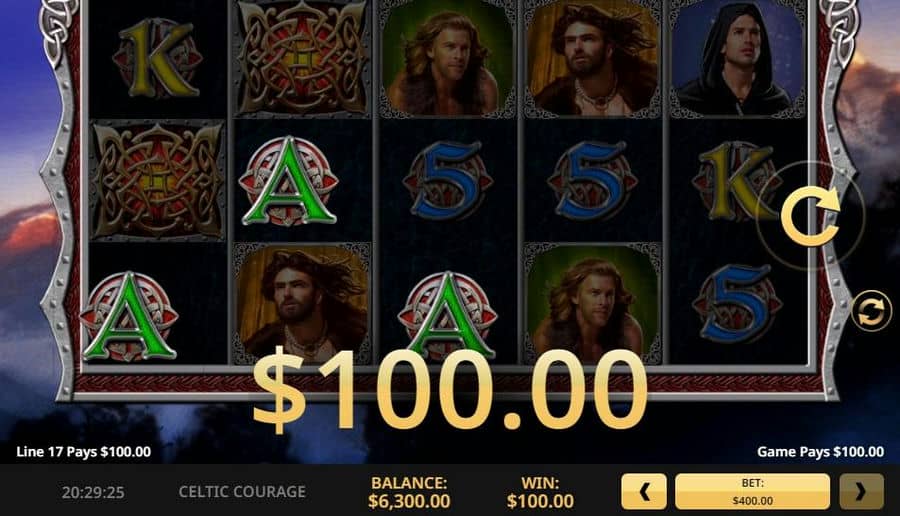Viewport: 900px width, 516px height.
Task: Click the Celtic Courage game title
Action: [x=242, y=492]
